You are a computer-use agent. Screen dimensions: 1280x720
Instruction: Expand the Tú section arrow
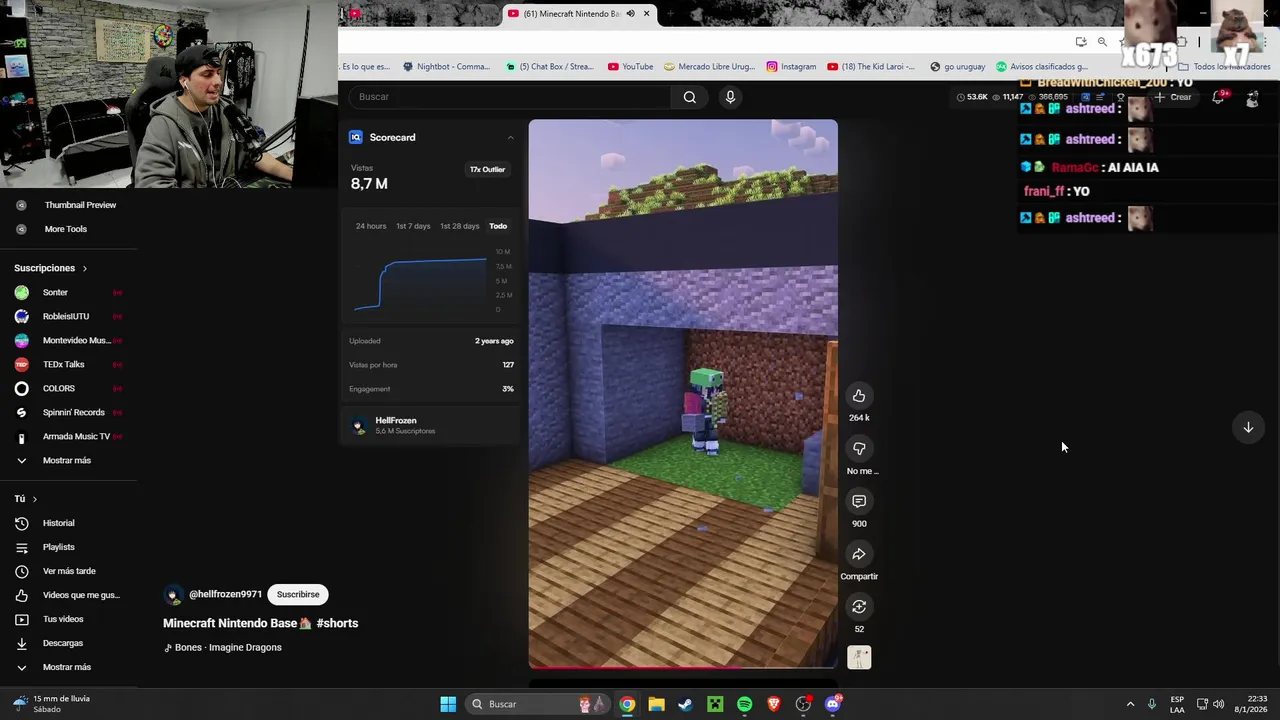click(x=34, y=499)
